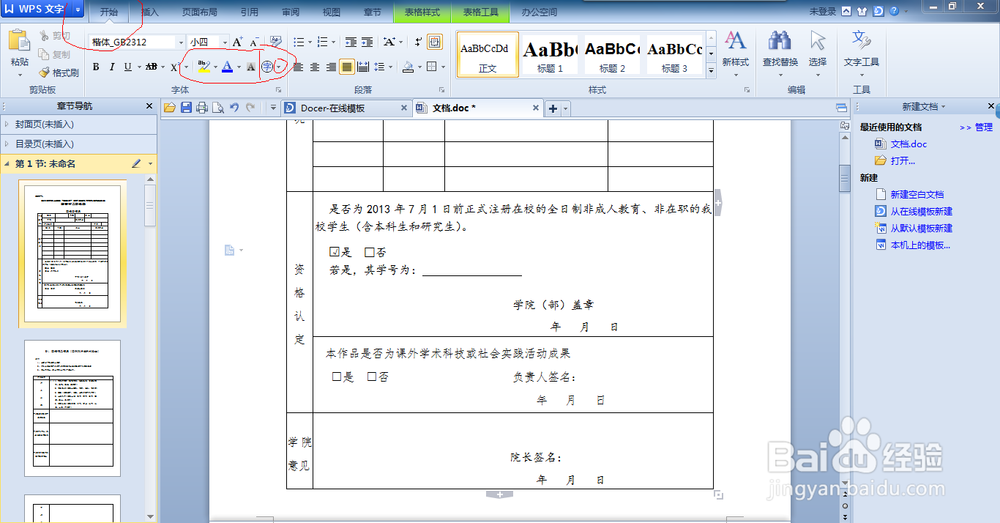This screenshot has width=1000, height=523.
Task: Apply Bold formatting
Action: click(96, 67)
